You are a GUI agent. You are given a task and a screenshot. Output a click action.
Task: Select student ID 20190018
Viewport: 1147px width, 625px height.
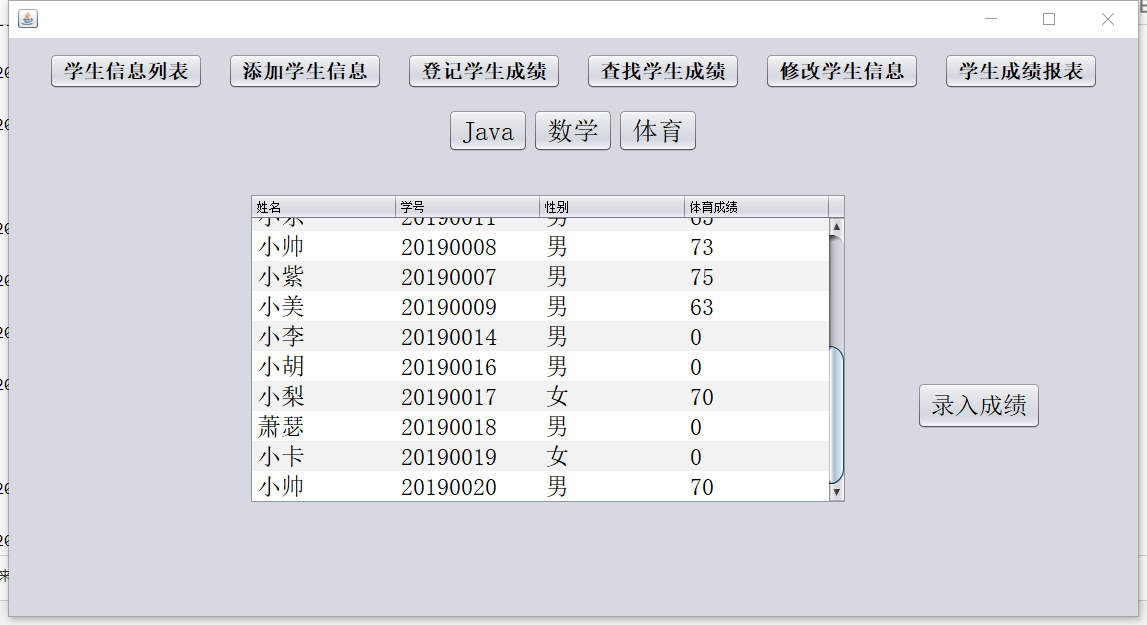coord(448,427)
